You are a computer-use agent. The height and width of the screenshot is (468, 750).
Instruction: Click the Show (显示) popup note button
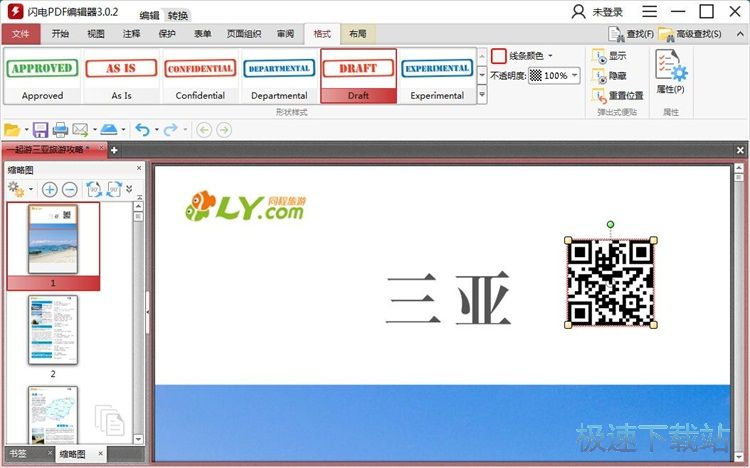click(x=609, y=56)
